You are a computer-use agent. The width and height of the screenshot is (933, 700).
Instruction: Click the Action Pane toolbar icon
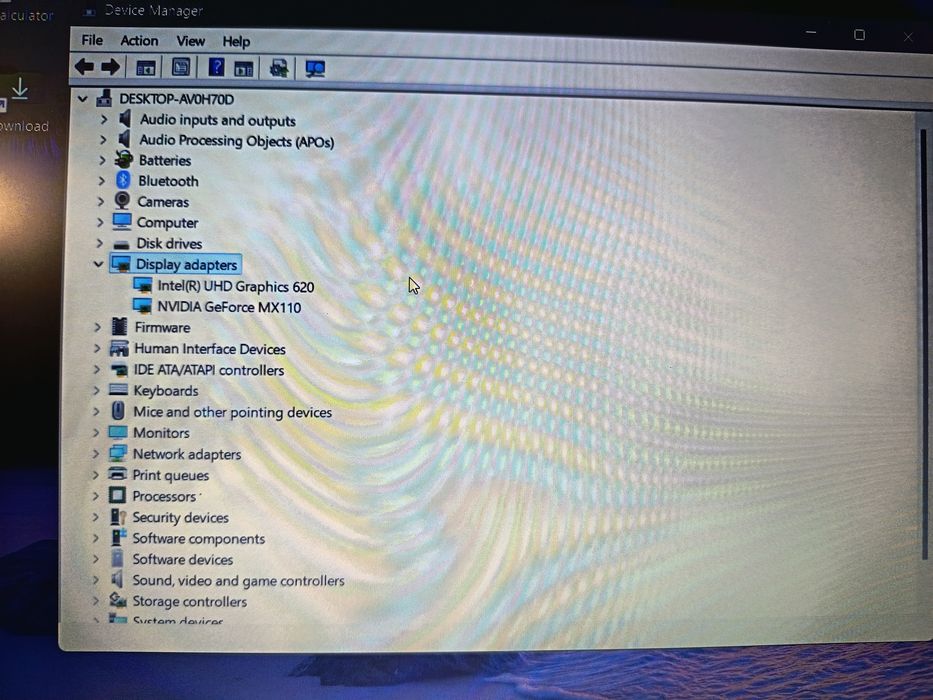pos(244,68)
